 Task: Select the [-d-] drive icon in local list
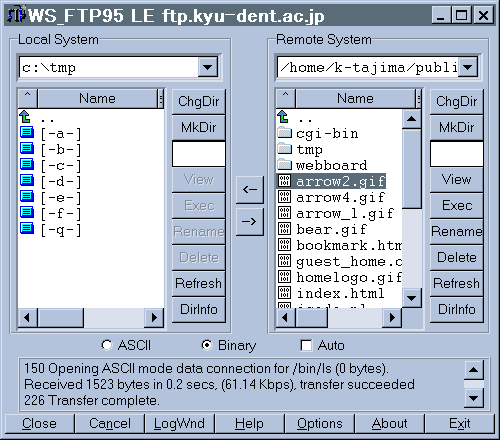[x=27, y=180]
